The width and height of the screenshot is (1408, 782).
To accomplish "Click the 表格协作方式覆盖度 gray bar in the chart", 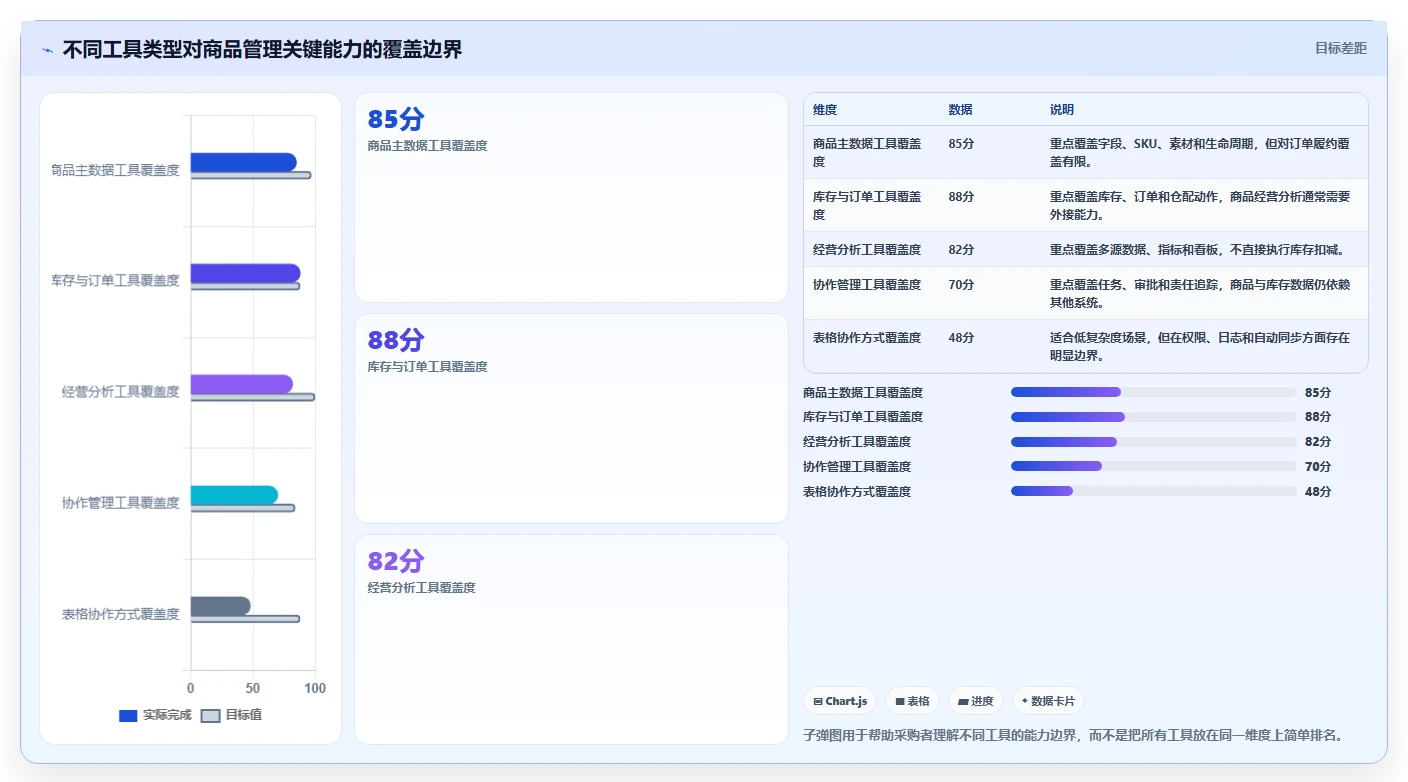I will point(220,606).
